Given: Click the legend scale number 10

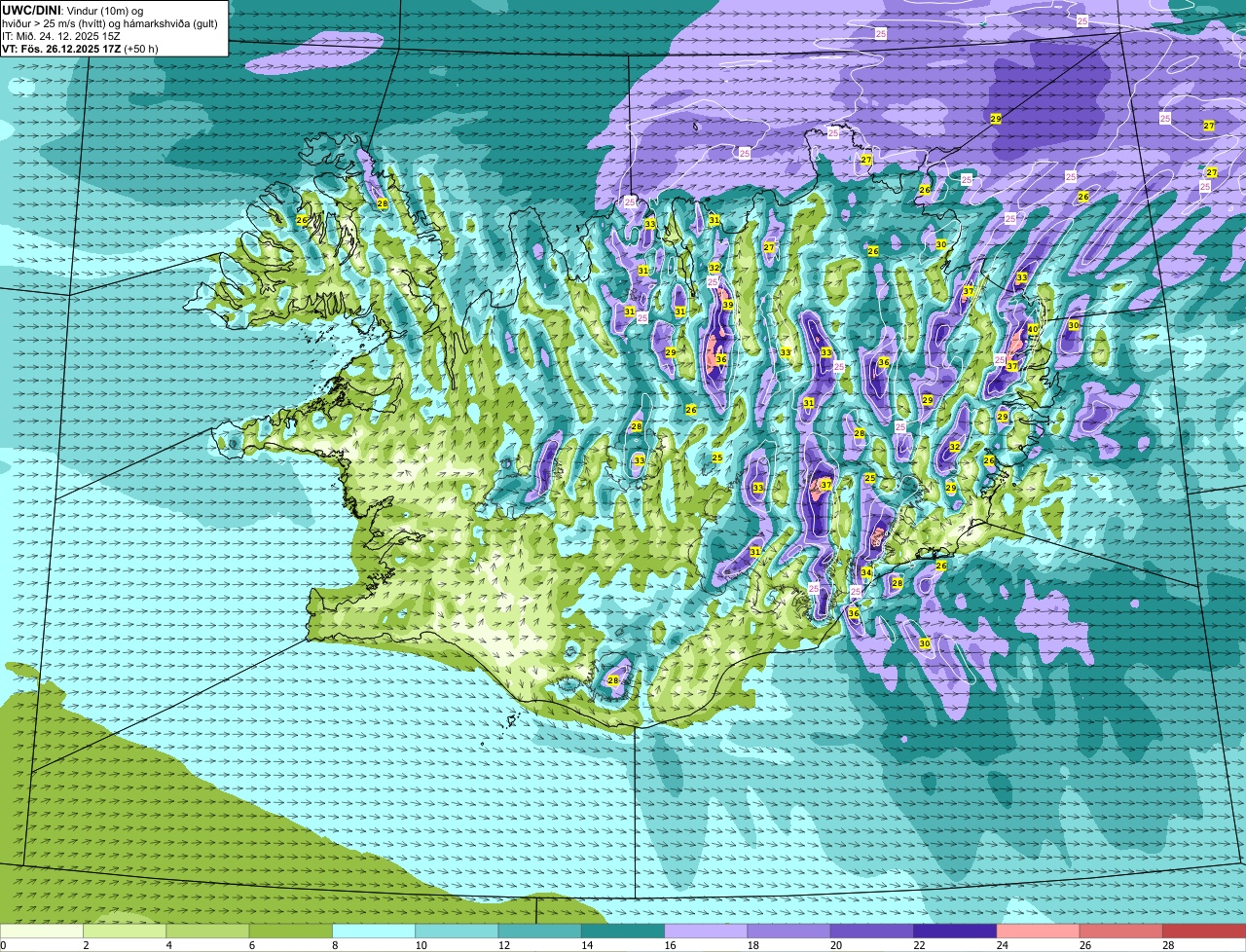Looking at the screenshot, I should tap(421, 945).
